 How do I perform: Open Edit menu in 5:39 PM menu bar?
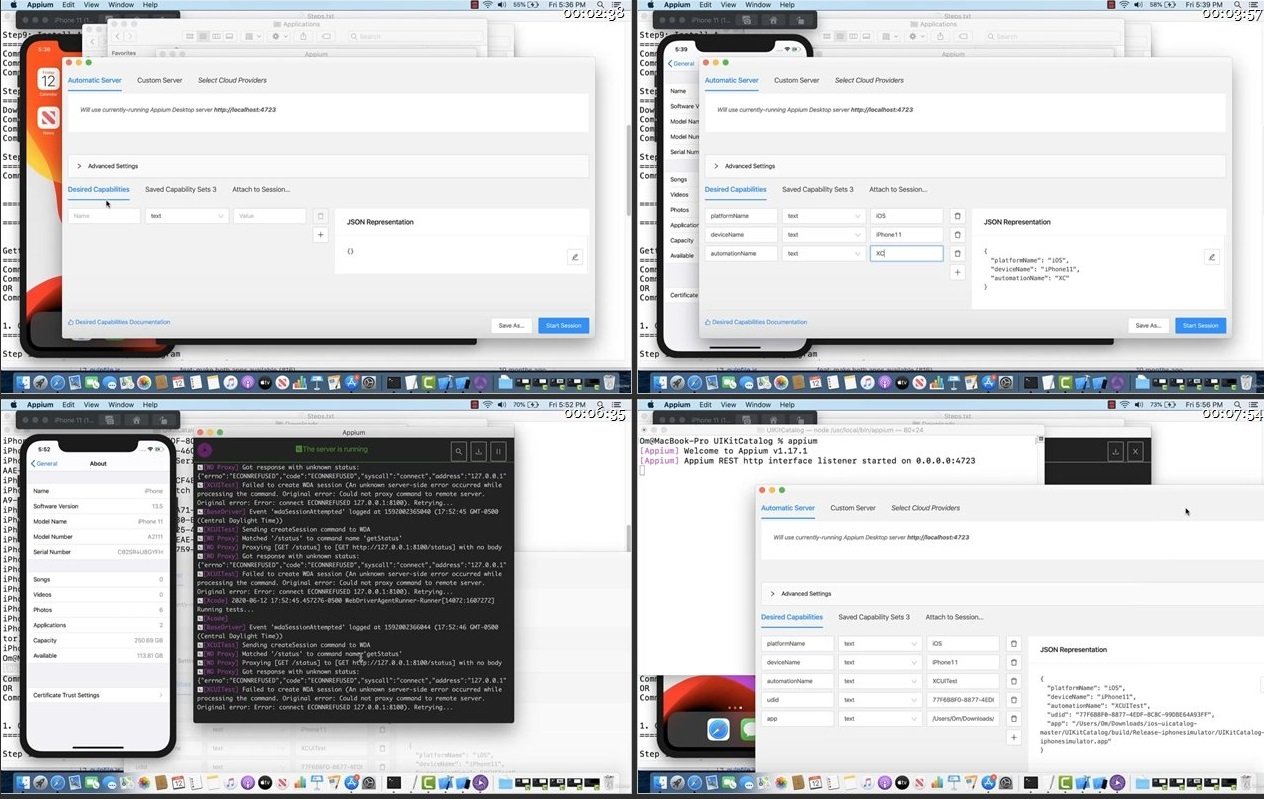pyautogui.click(x=705, y=5)
